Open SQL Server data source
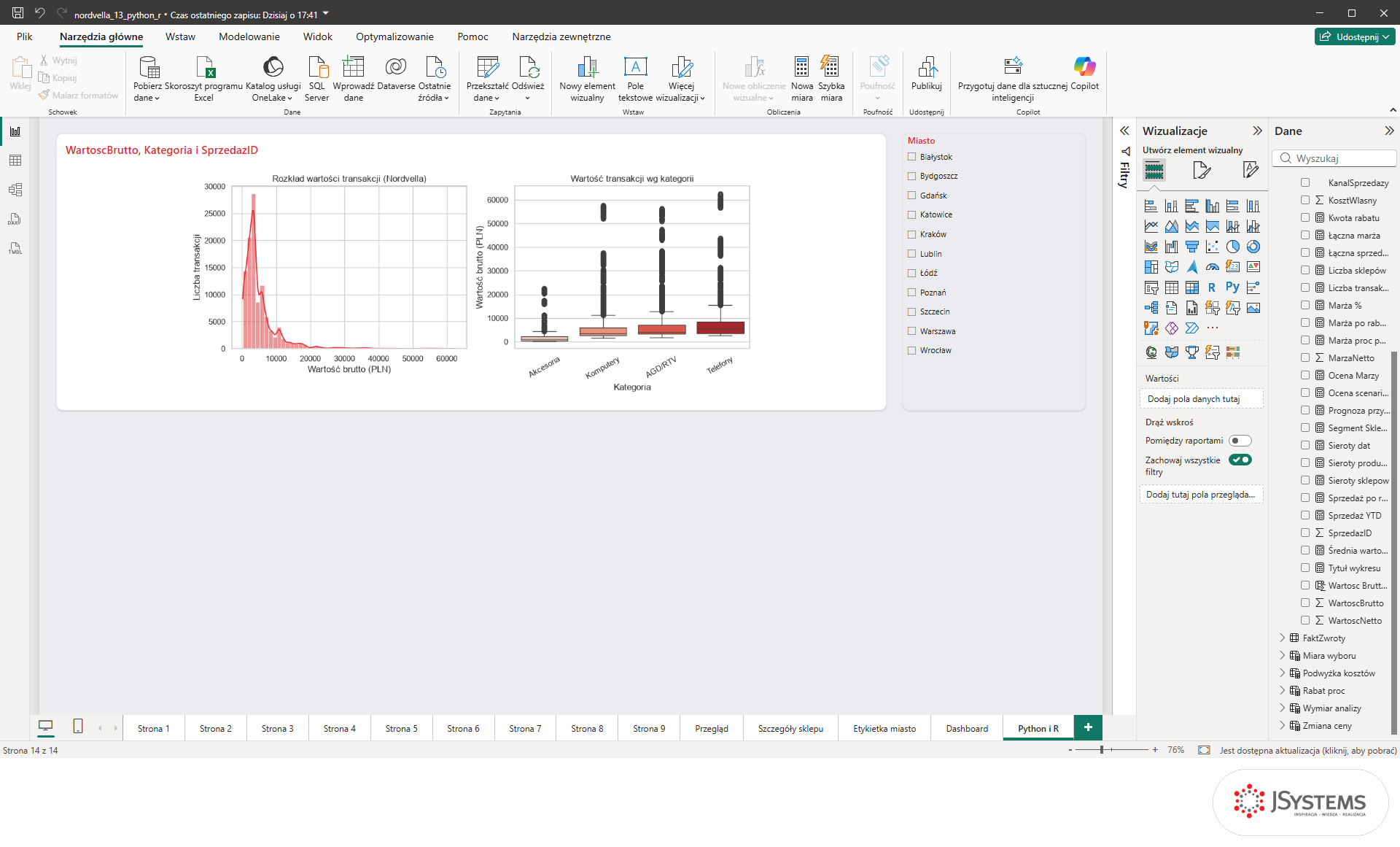Image resolution: width=1400 pixels, height=847 pixels. (317, 79)
